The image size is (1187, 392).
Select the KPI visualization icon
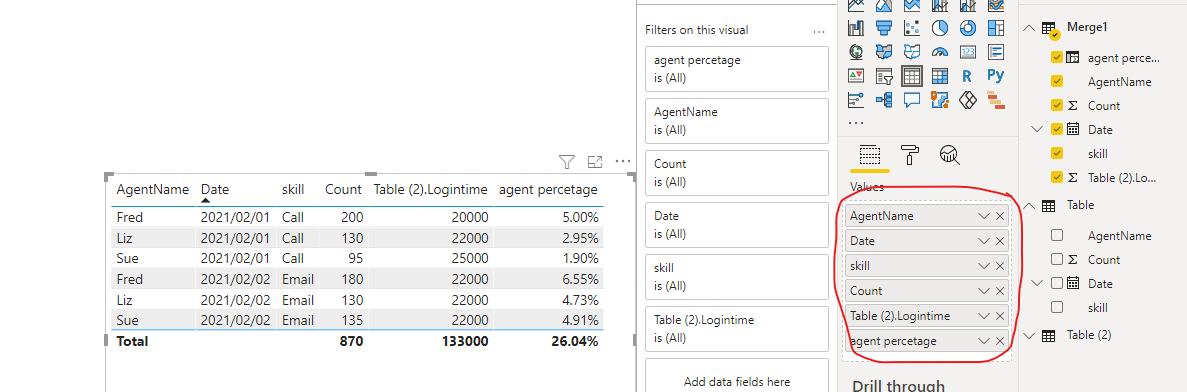point(856,76)
